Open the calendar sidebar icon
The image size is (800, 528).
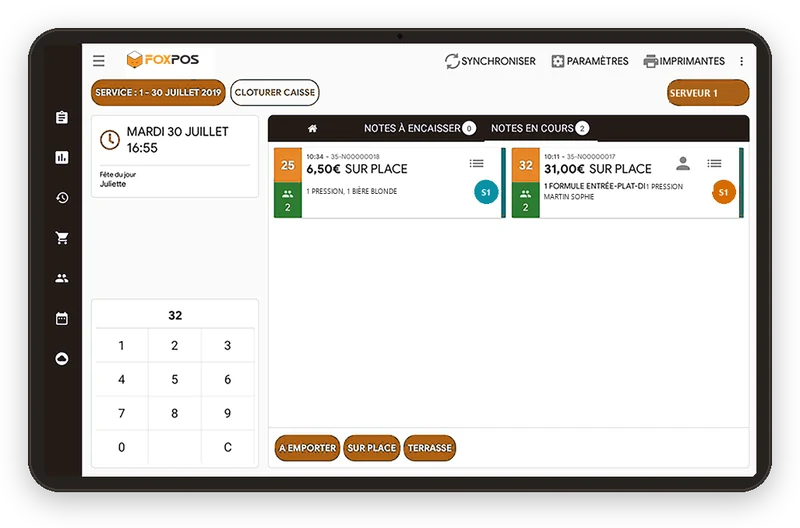[62, 318]
